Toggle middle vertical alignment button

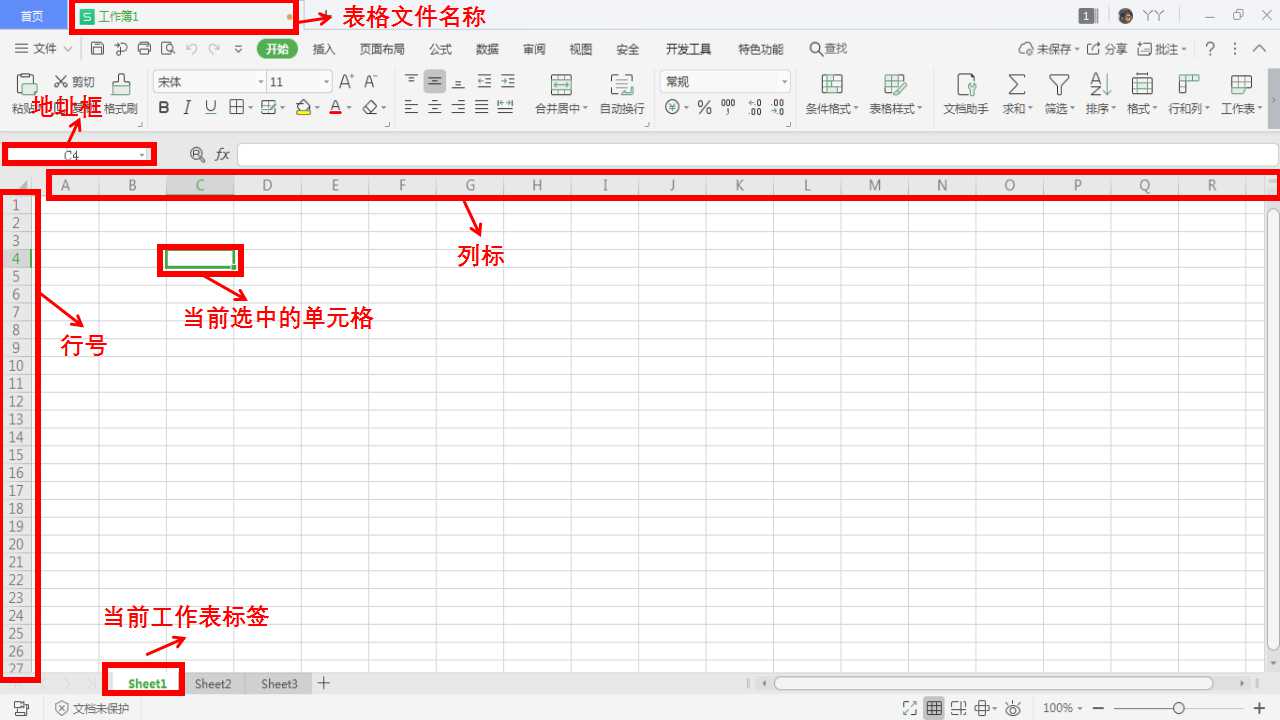[434, 81]
